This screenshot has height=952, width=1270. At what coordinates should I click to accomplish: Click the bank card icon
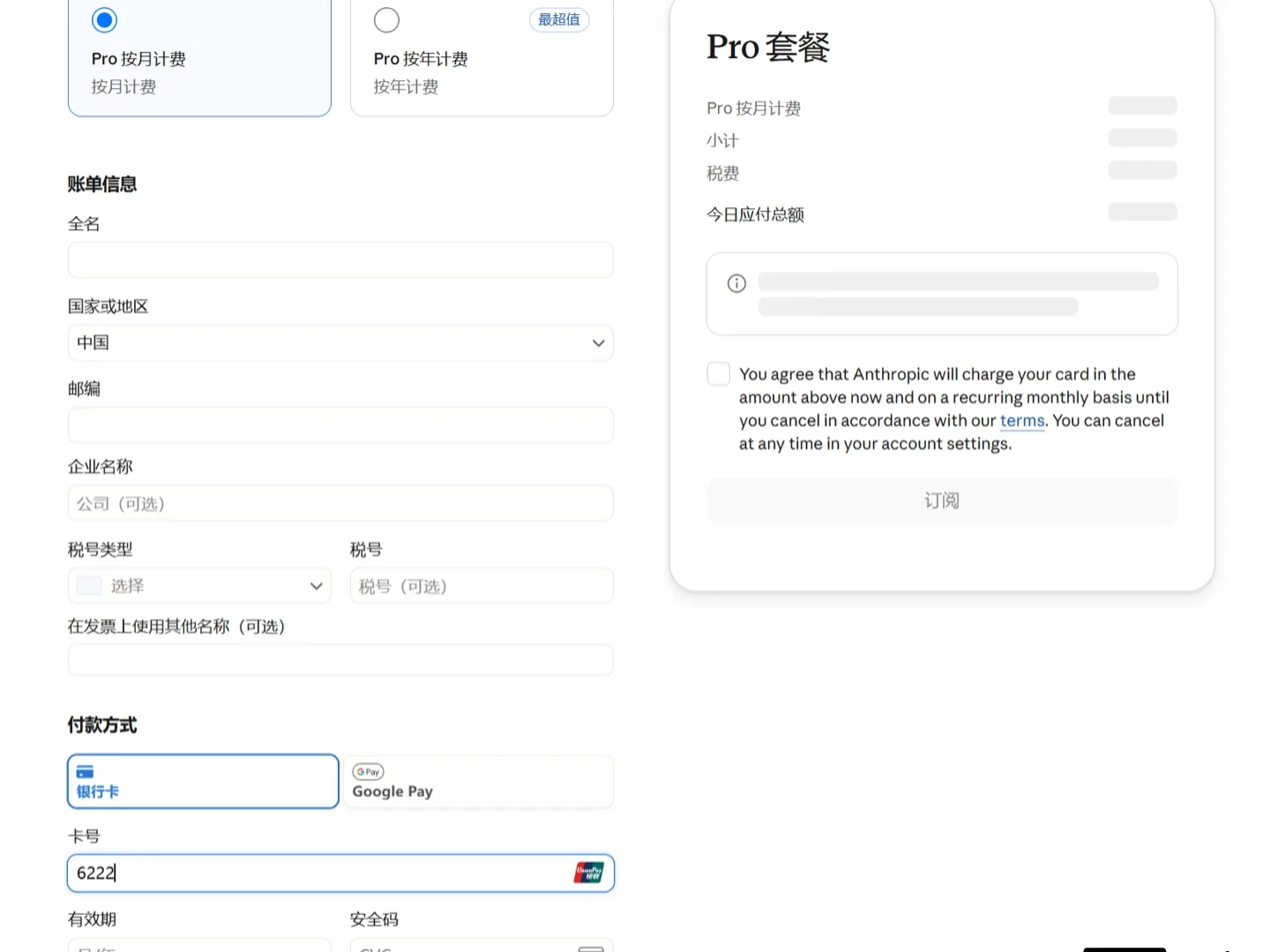click(x=85, y=771)
